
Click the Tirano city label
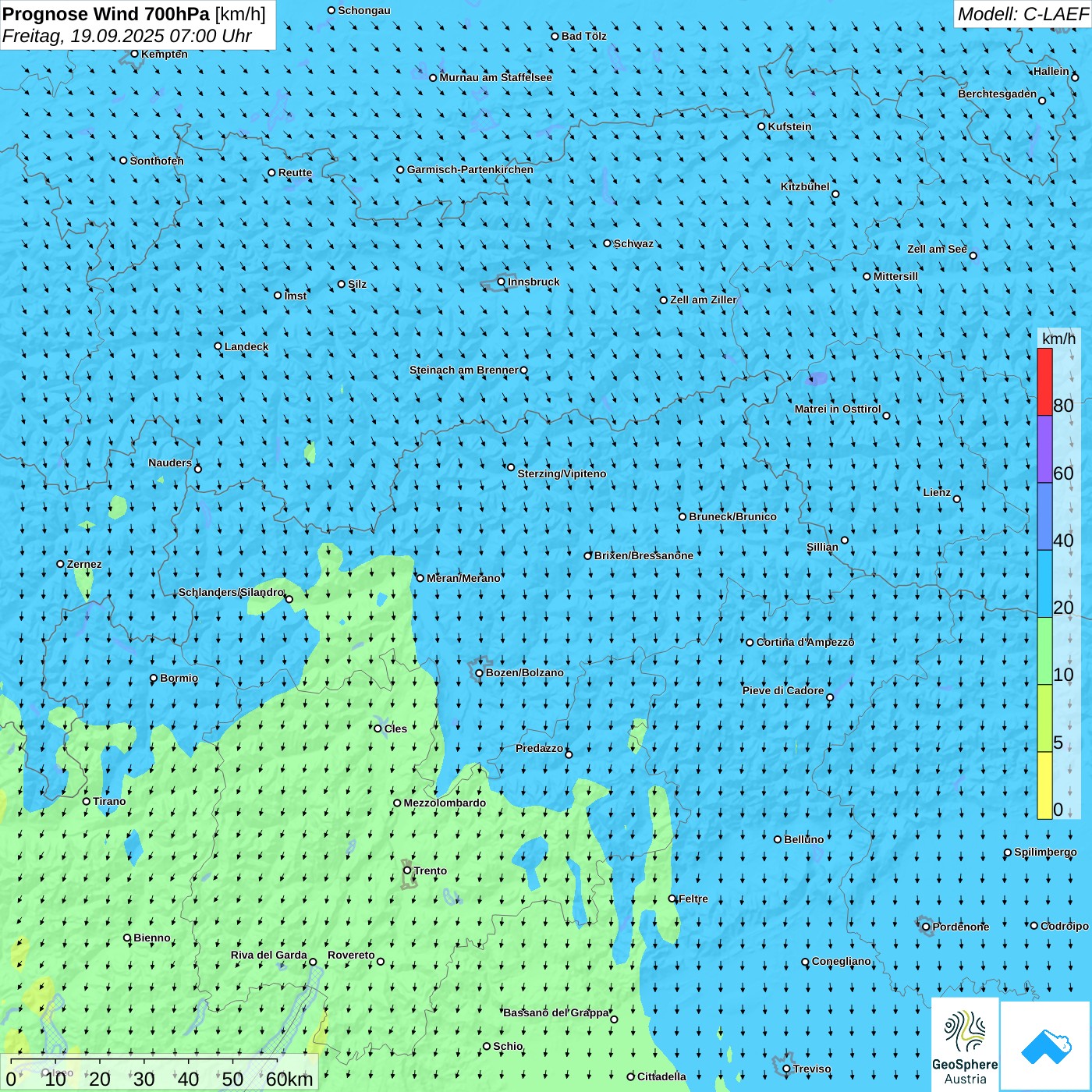coord(109,801)
